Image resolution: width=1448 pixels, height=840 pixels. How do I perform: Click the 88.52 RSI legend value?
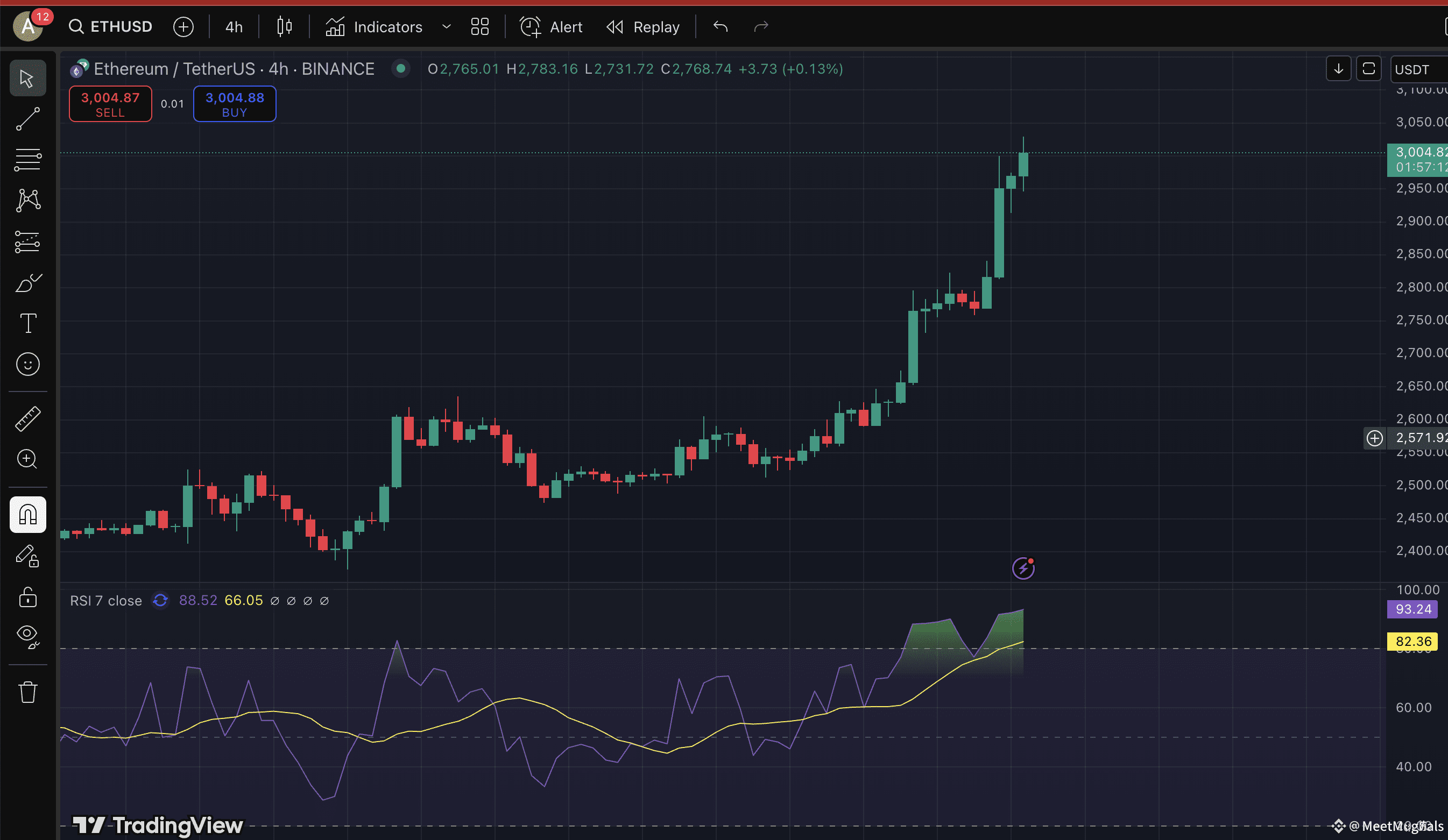tap(198, 601)
